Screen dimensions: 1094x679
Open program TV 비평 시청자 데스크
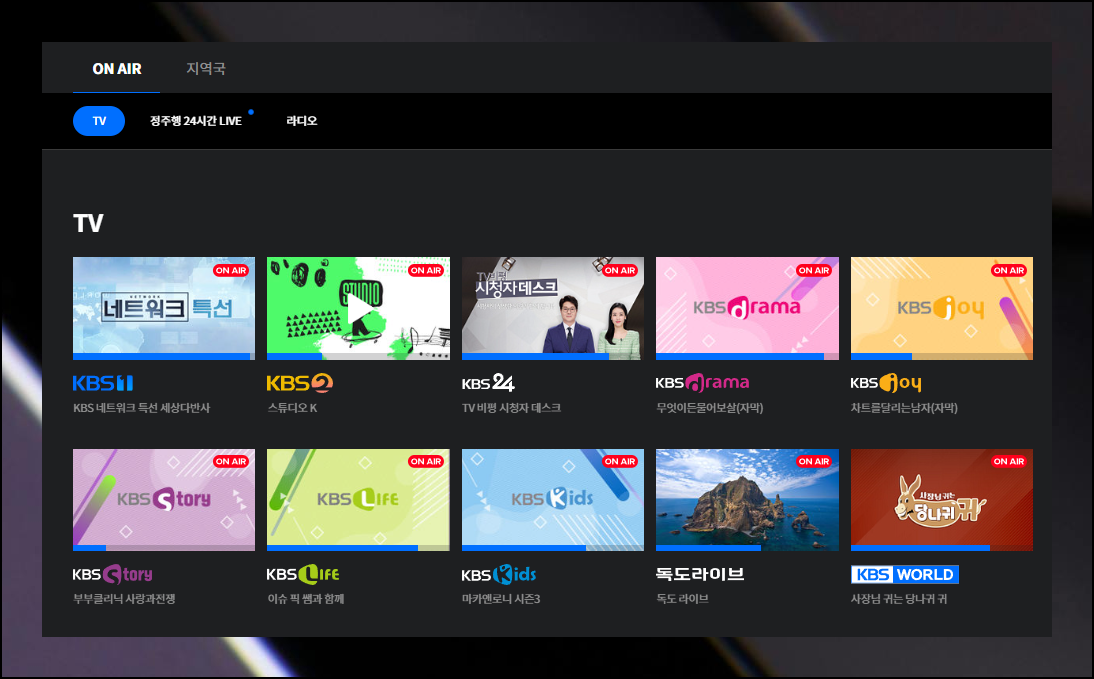point(511,408)
